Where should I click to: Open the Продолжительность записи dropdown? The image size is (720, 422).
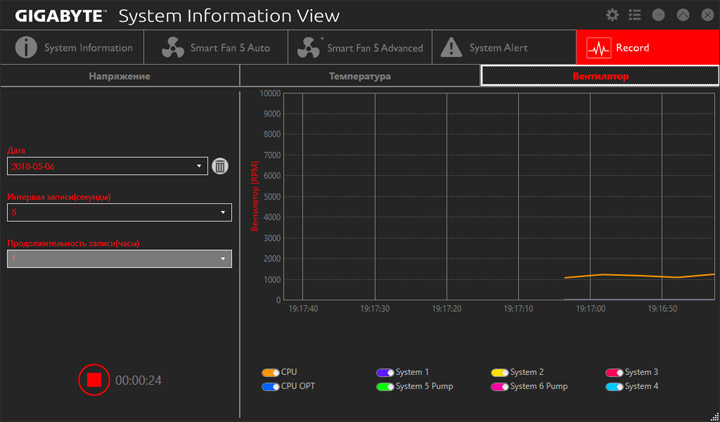pyautogui.click(x=119, y=259)
